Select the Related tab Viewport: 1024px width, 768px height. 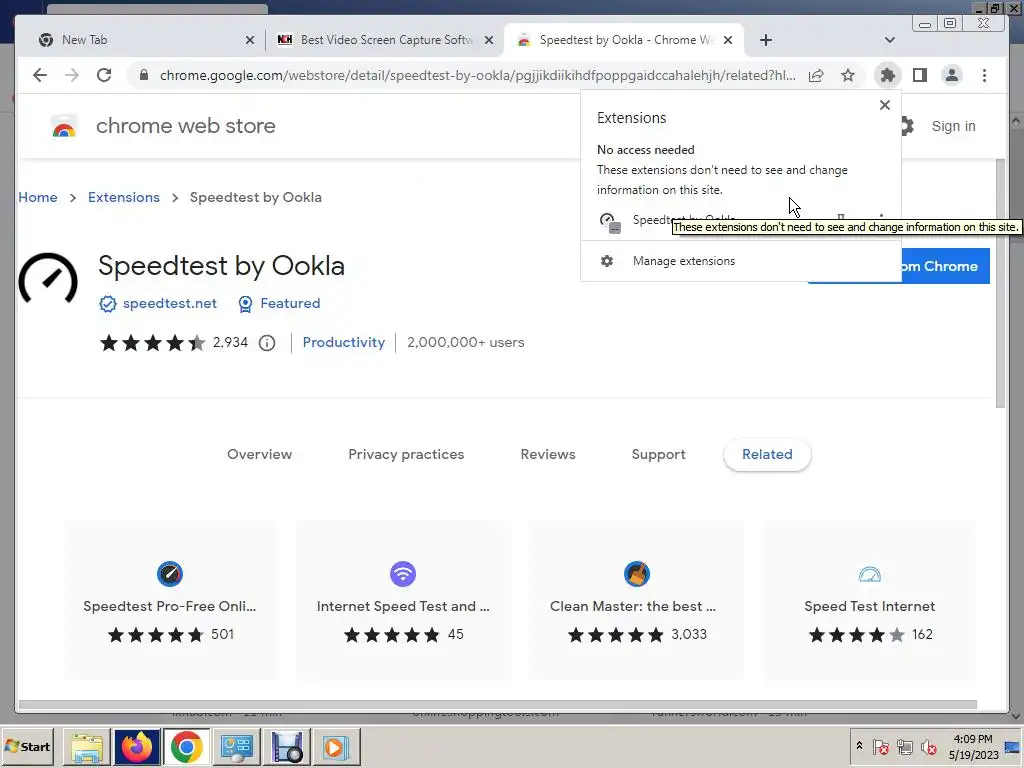[767, 455]
